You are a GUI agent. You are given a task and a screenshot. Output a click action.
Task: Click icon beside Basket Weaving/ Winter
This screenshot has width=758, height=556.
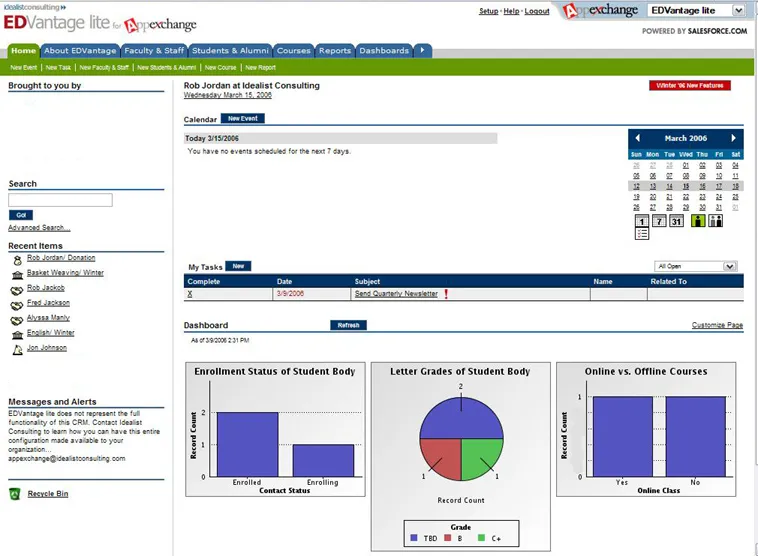[17, 275]
